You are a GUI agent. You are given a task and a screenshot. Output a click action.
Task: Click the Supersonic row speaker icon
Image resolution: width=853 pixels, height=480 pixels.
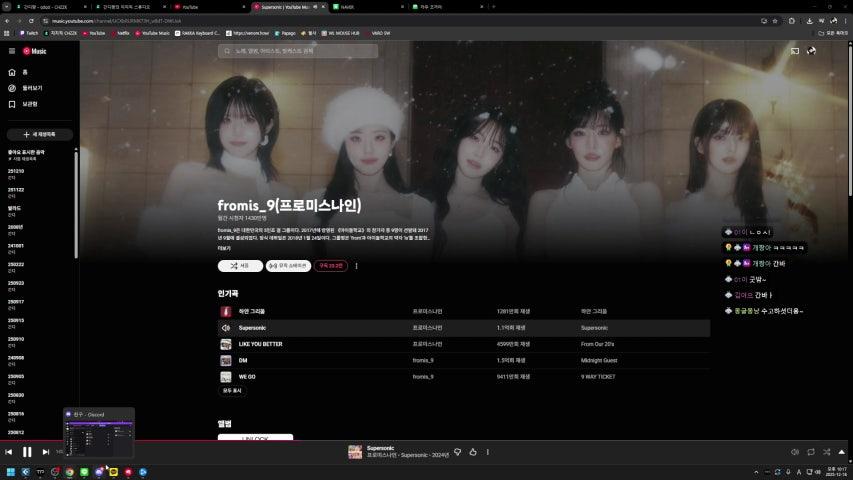(226, 328)
